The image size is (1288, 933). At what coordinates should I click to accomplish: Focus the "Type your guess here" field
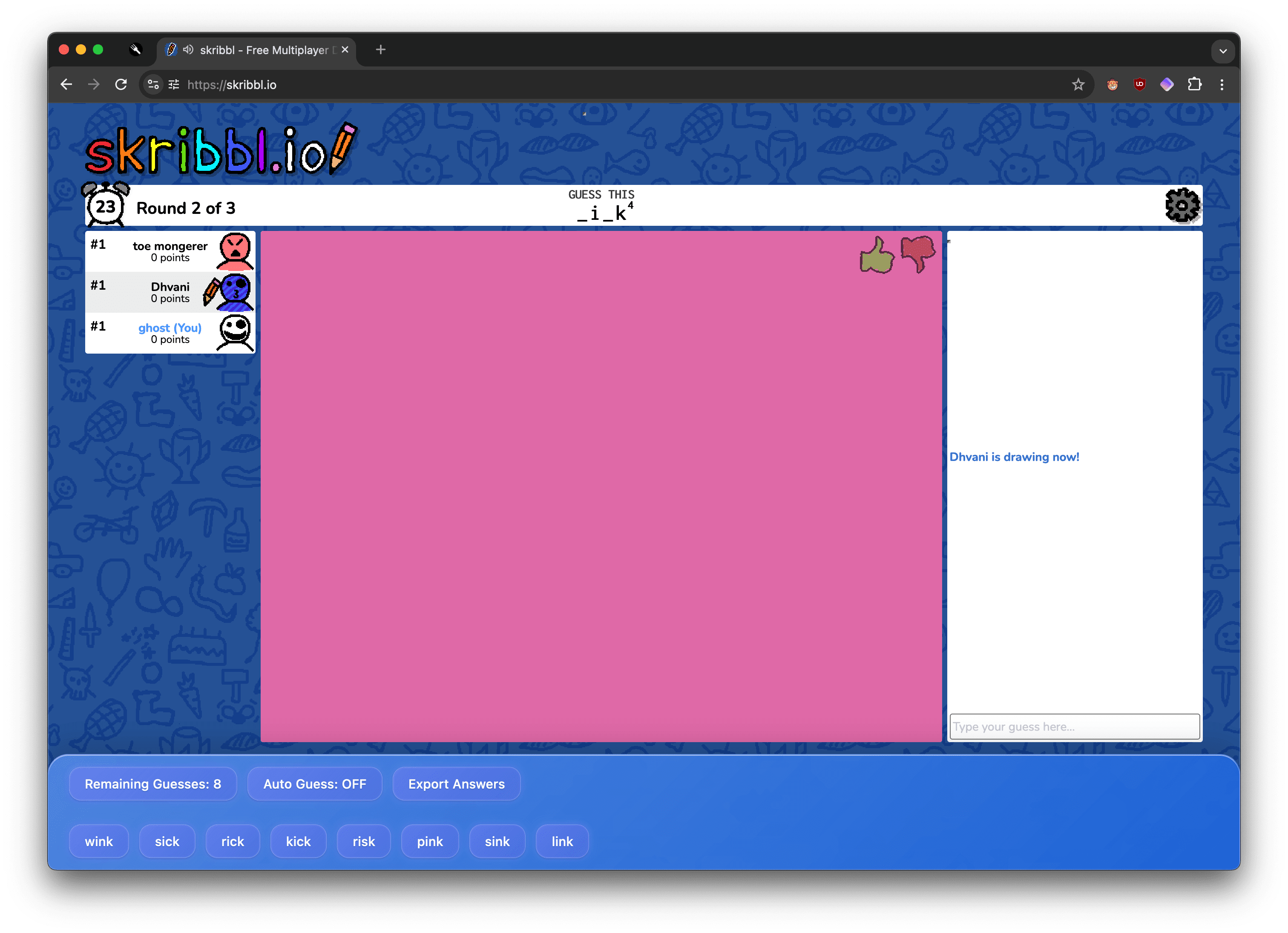pyautogui.click(x=1074, y=727)
